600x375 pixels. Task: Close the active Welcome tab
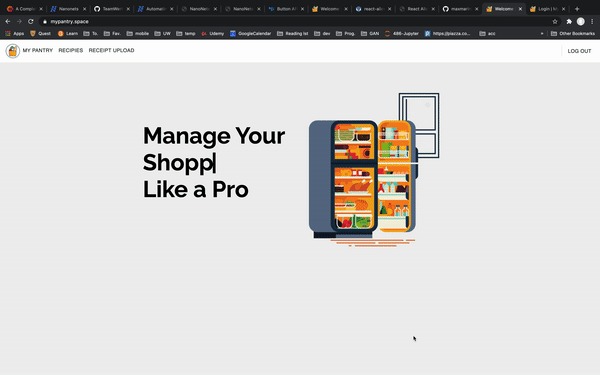tap(520, 9)
